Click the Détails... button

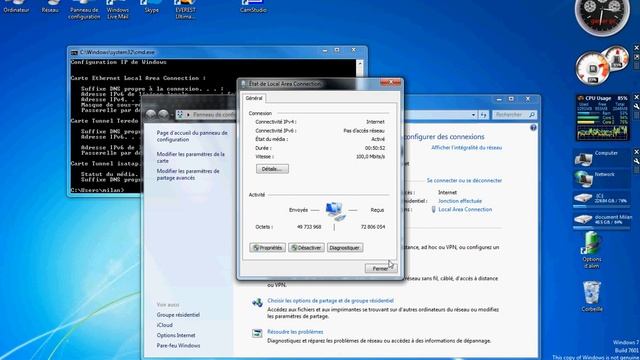pyautogui.click(x=272, y=169)
